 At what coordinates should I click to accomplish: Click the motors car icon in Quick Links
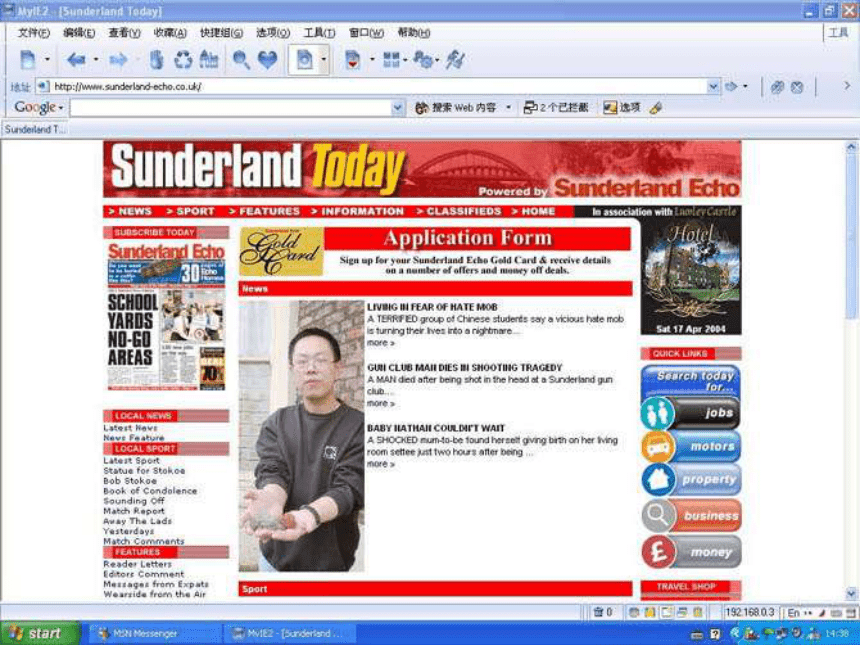point(658,446)
